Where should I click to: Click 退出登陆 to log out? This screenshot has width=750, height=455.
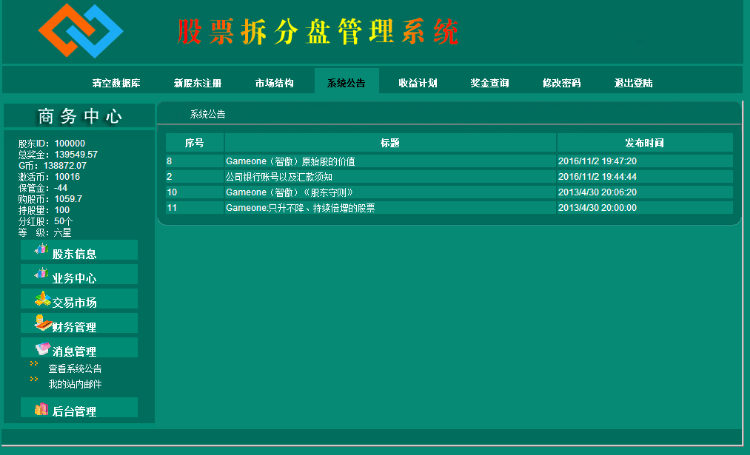pos(633,83)
